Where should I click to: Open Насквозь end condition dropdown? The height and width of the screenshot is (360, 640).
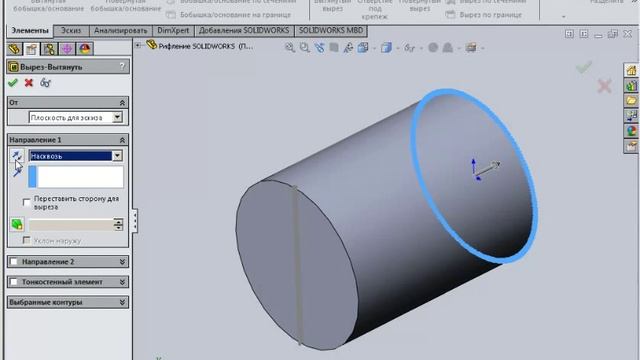117,156
